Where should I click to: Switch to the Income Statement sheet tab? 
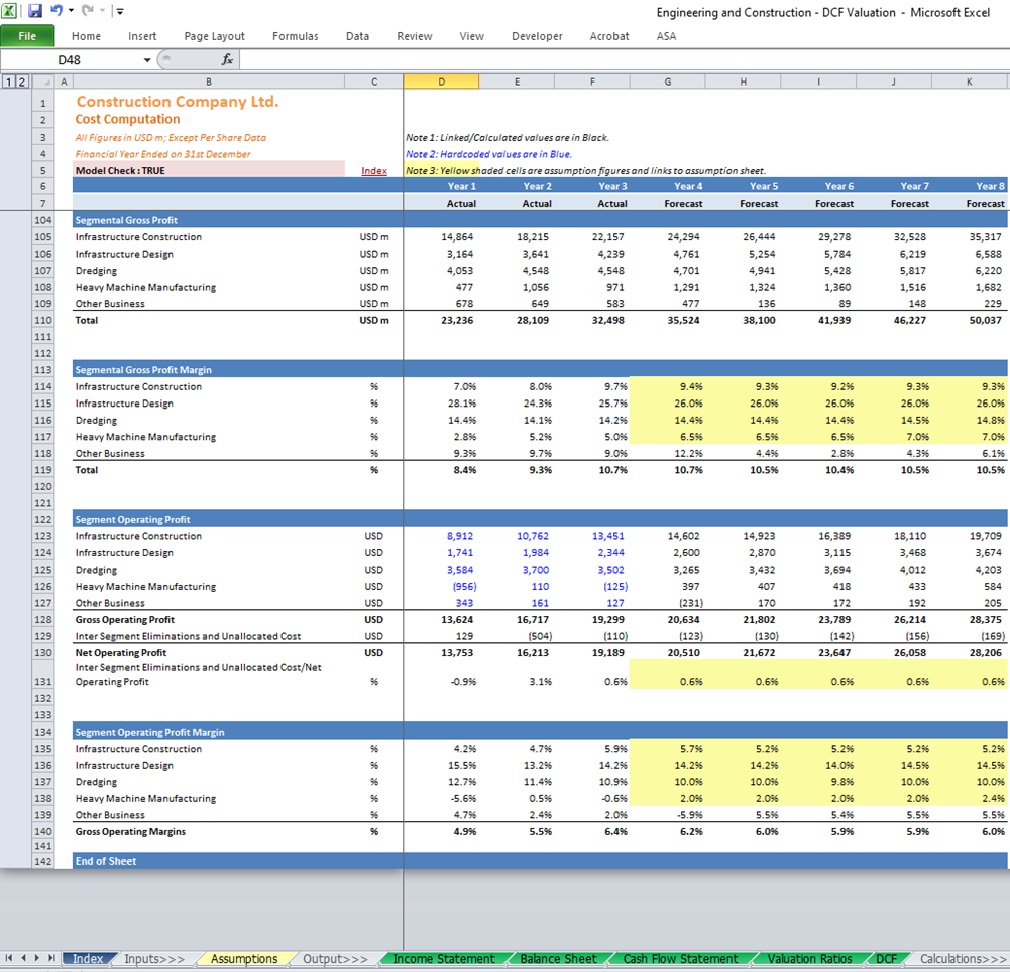(x=444, y=958)
